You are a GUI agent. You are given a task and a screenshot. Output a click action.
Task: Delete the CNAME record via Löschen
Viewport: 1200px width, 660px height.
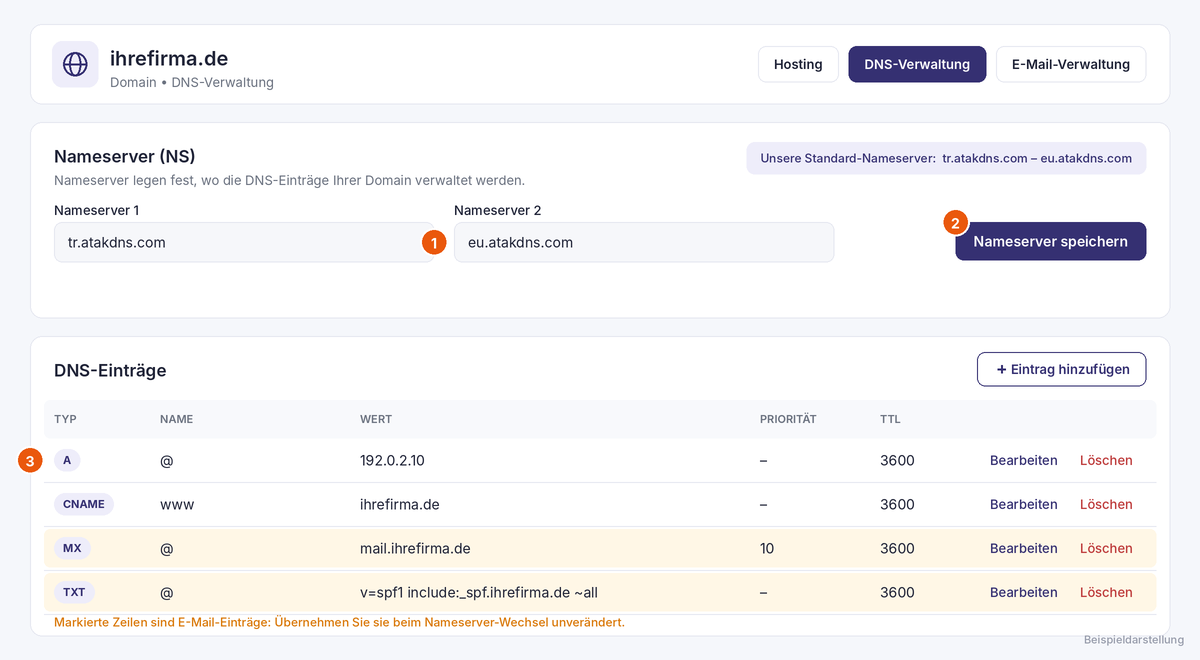(1106, 504)
